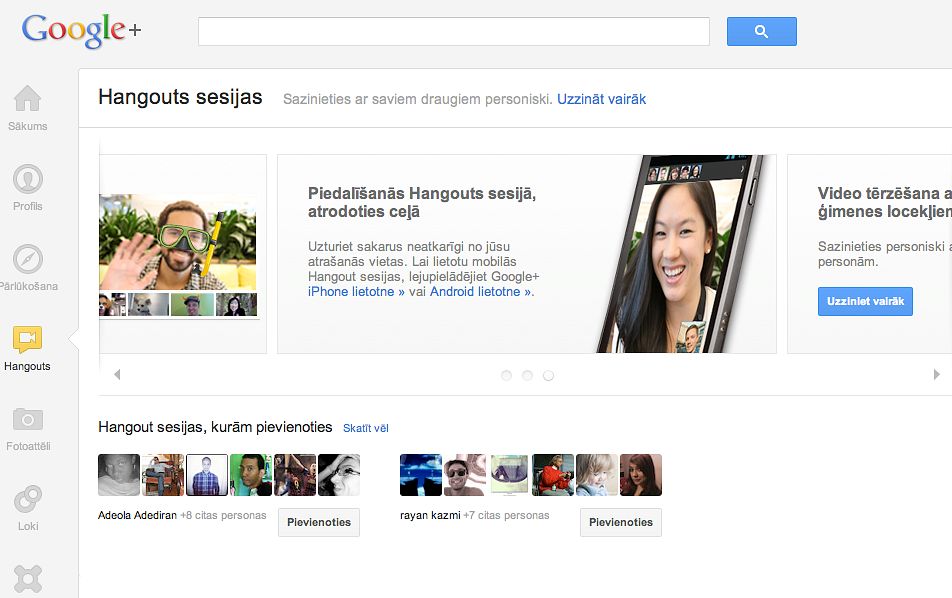Click the +7 citas personas text
The width and height of the screenshot is (952, 598).
point(506,515)
